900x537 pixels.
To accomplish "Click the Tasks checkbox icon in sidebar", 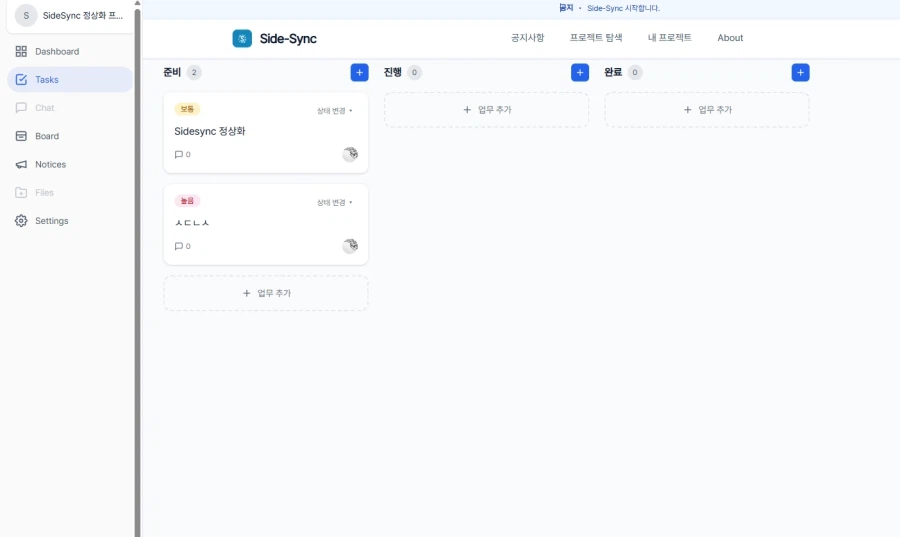I will point(21,80).
